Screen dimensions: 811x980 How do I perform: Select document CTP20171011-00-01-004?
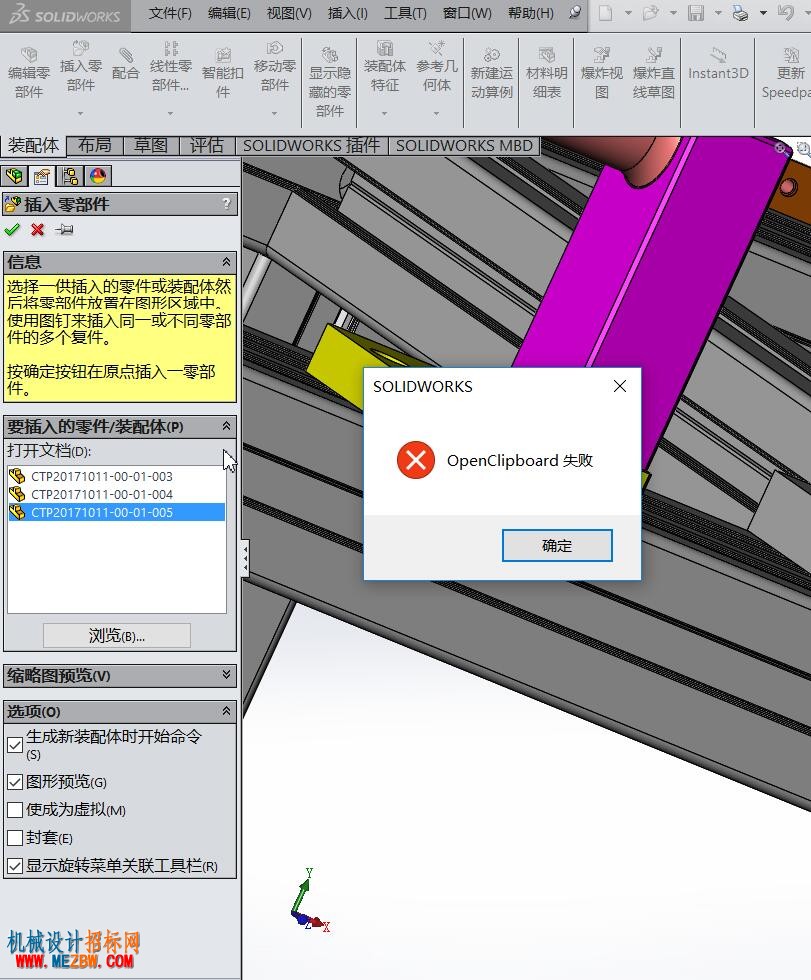point(117,494)
